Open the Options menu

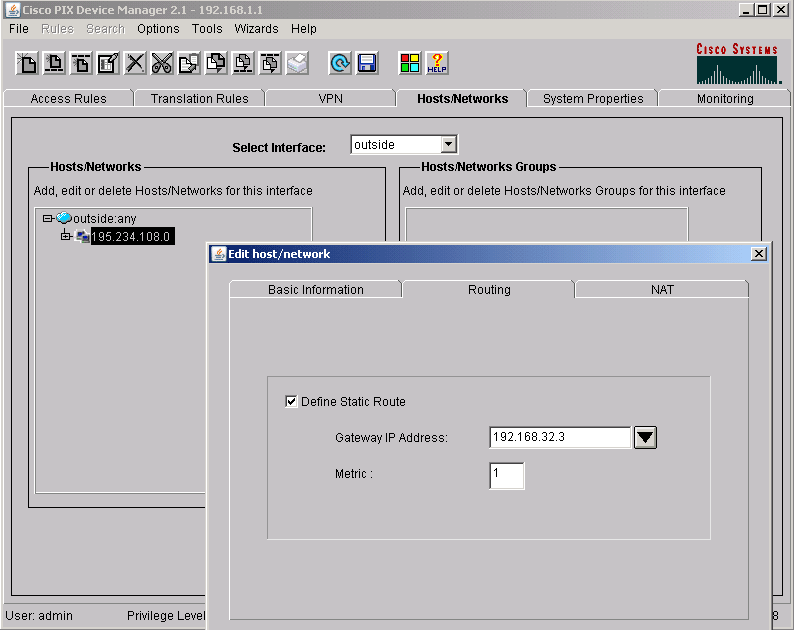[x=158, y=29]
